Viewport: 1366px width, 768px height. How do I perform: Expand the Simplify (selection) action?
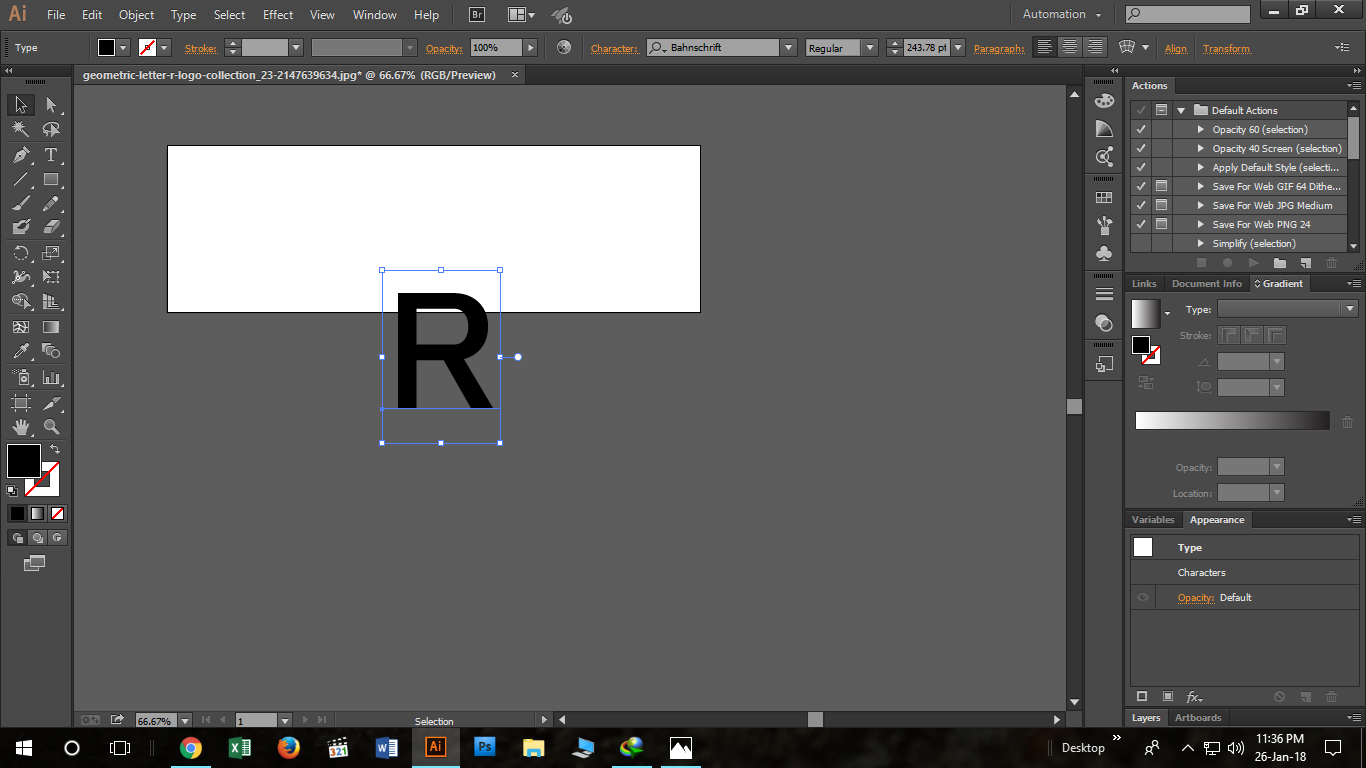point(1201,243)
